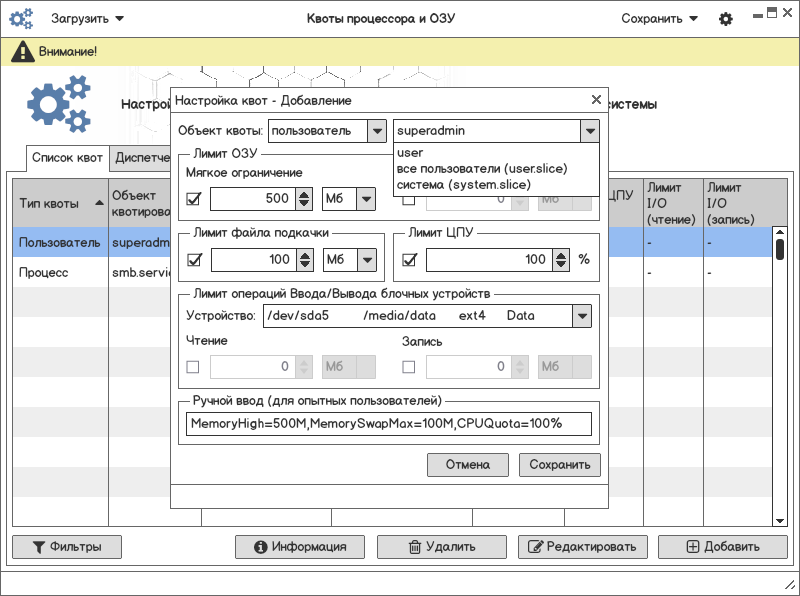Click the app gears logo in title bar
The height and width of the screenshot is (596, 800).
(21, 19)
